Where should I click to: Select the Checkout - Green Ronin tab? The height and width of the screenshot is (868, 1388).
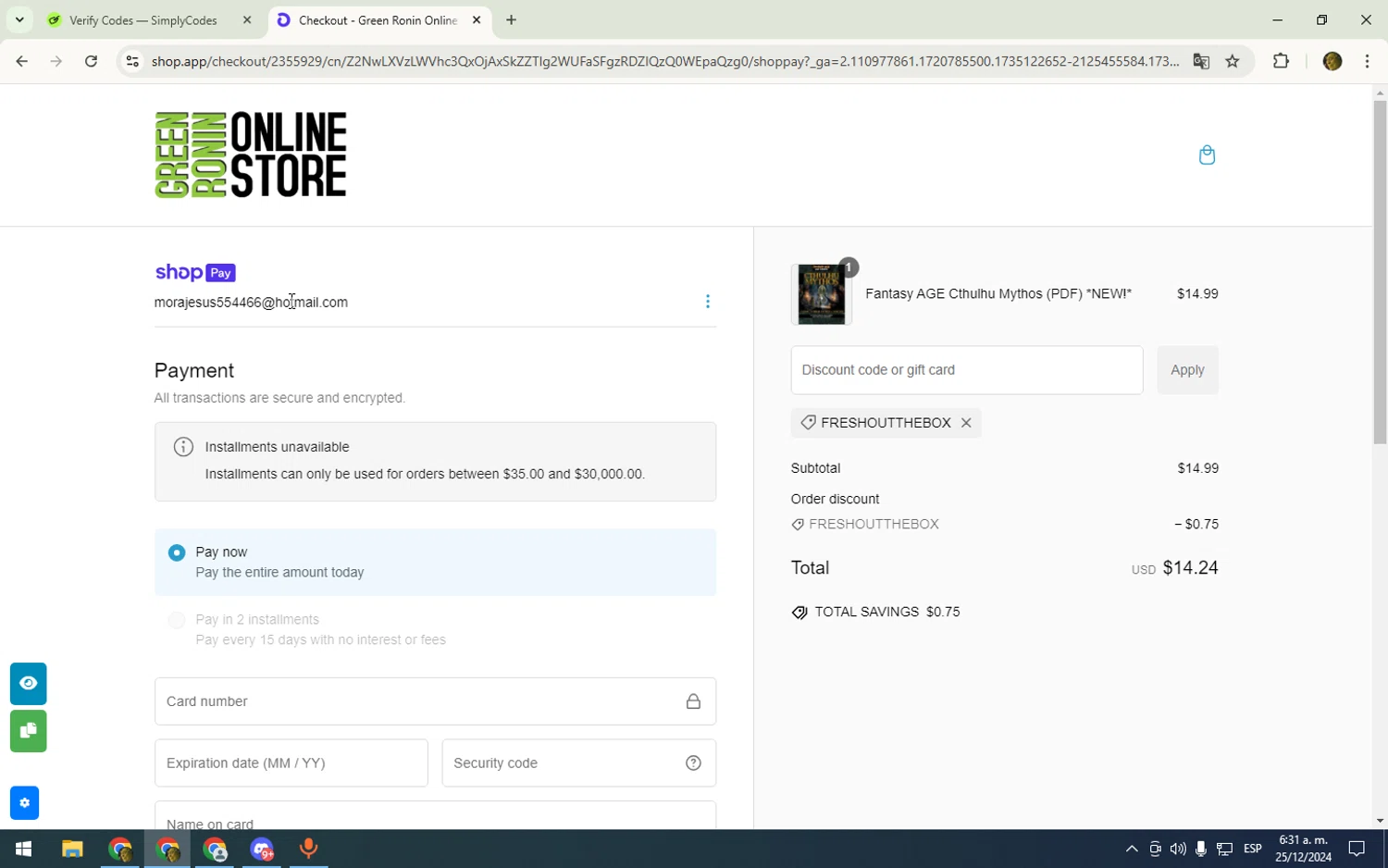[379, 20]
